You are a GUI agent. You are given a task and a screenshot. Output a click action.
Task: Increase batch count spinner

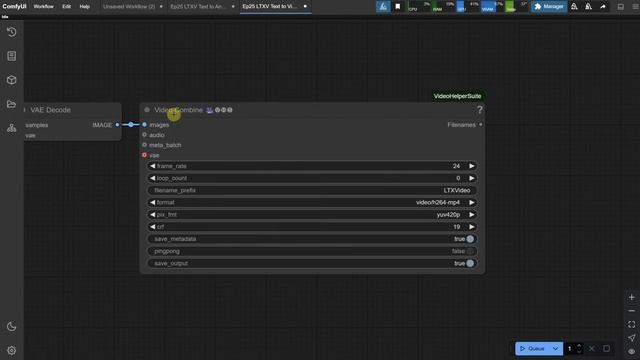tap(579, 346)
